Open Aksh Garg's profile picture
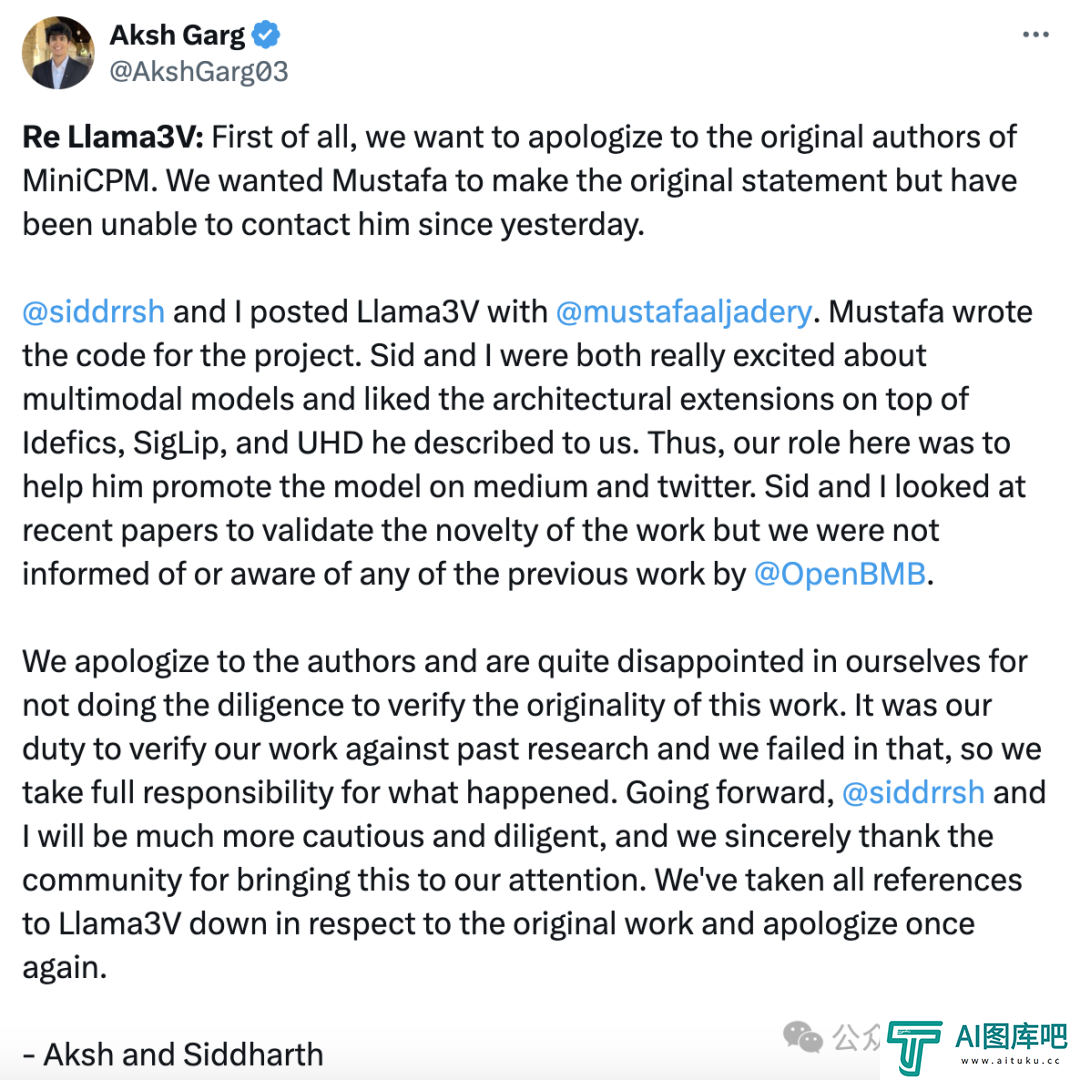 coord(59,53)
